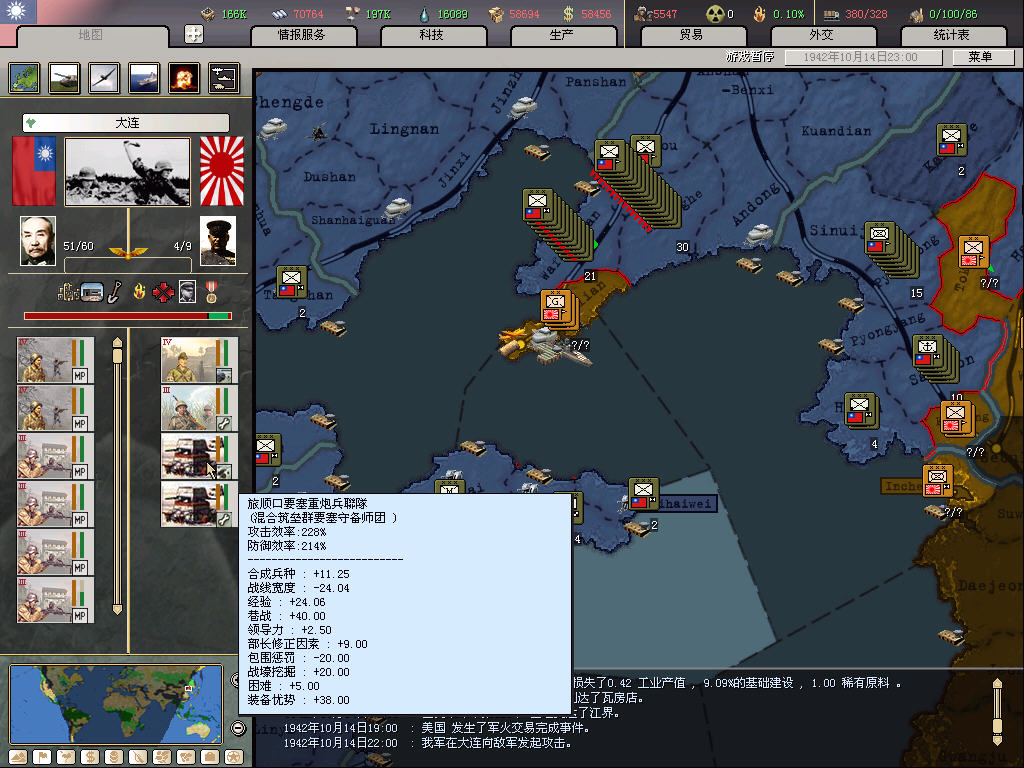Open the 情报服务 tab

[302, 35]
